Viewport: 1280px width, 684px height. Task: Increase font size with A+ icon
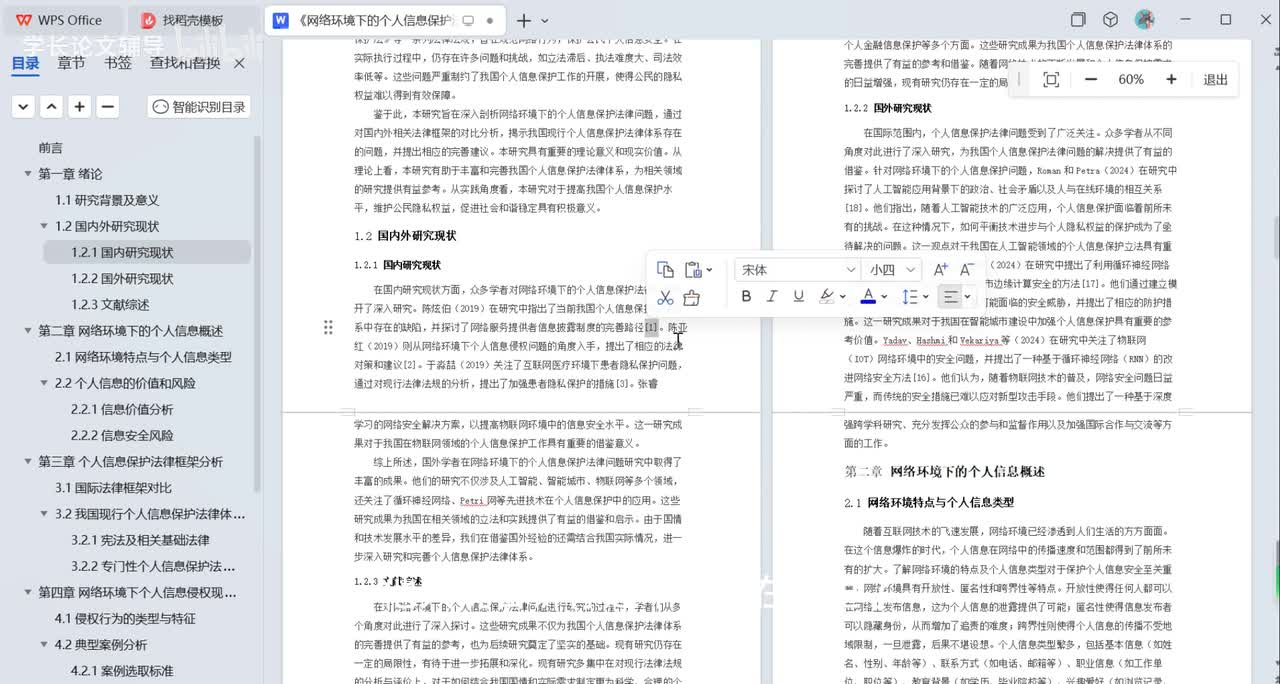pyautogui.click(x=940, y=270)
